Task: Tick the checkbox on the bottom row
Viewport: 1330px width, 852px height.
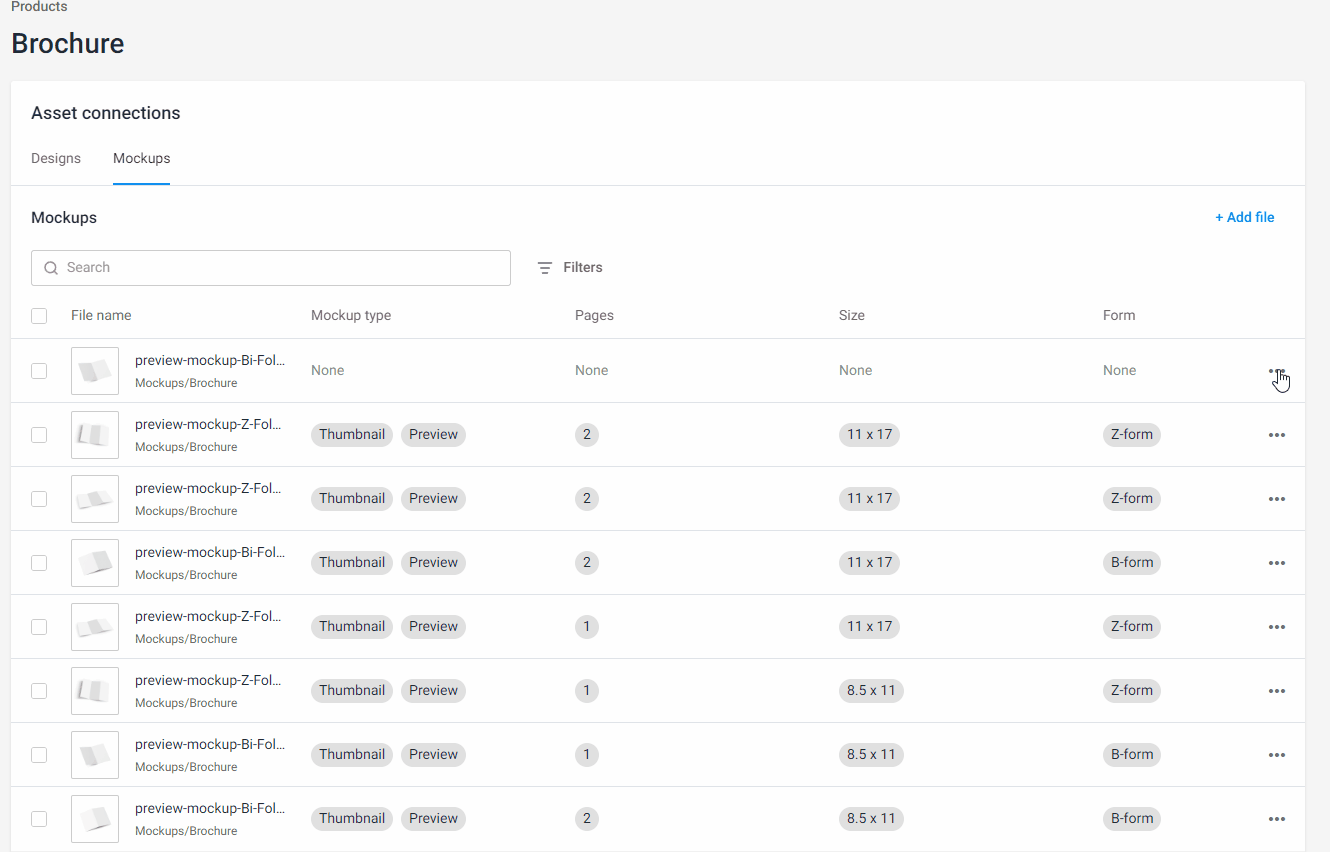Action: 39,818
